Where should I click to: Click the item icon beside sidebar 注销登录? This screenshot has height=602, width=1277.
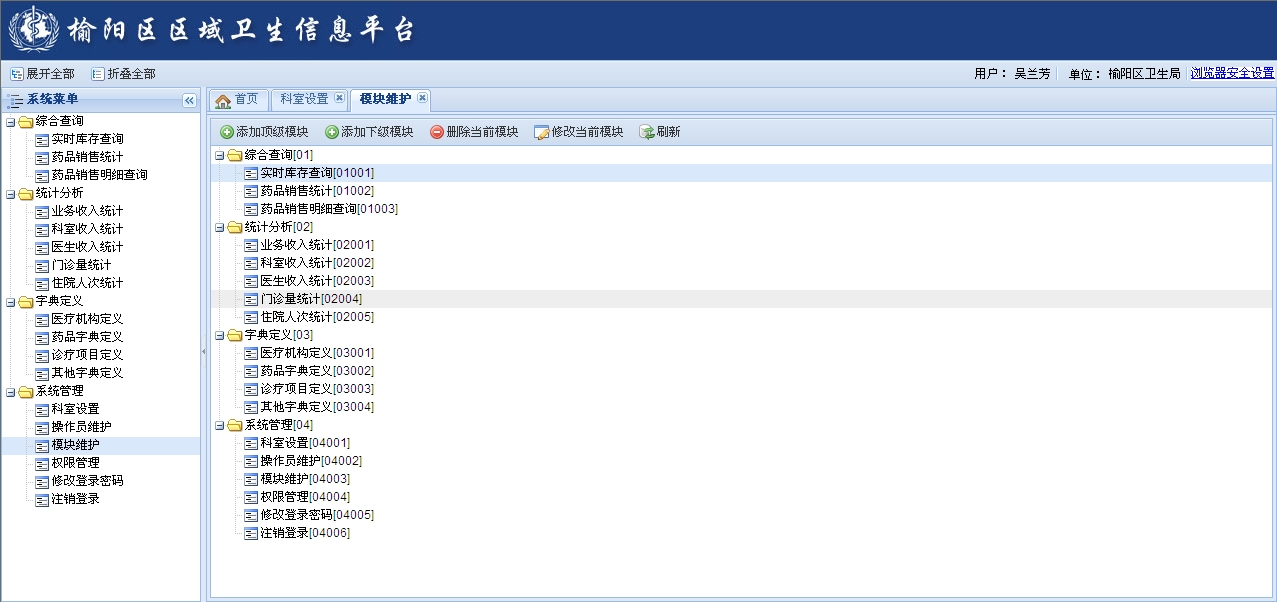[41, 499]
